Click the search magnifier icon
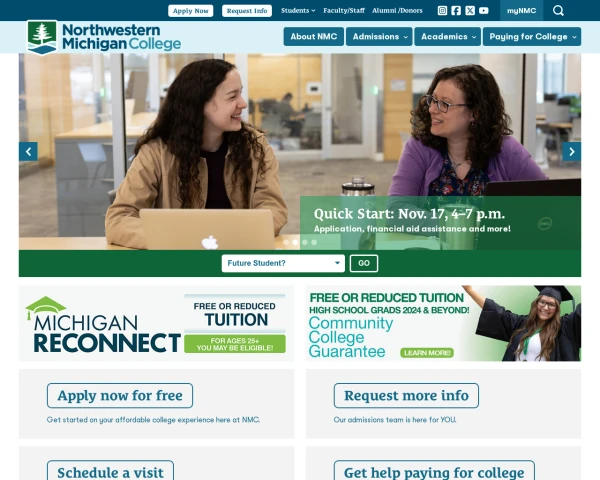This screenshot has height=480, width=600. point(558,11)
